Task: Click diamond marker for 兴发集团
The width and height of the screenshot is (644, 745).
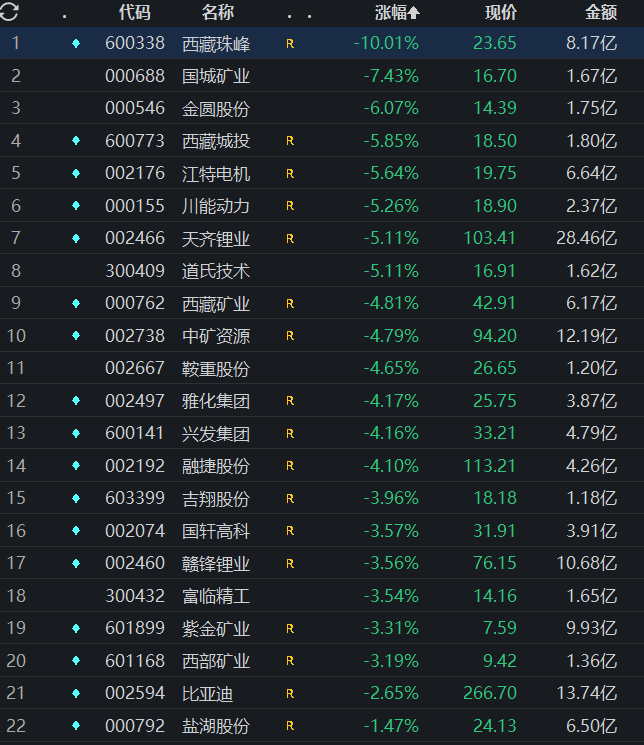Action: click(76, 433)
